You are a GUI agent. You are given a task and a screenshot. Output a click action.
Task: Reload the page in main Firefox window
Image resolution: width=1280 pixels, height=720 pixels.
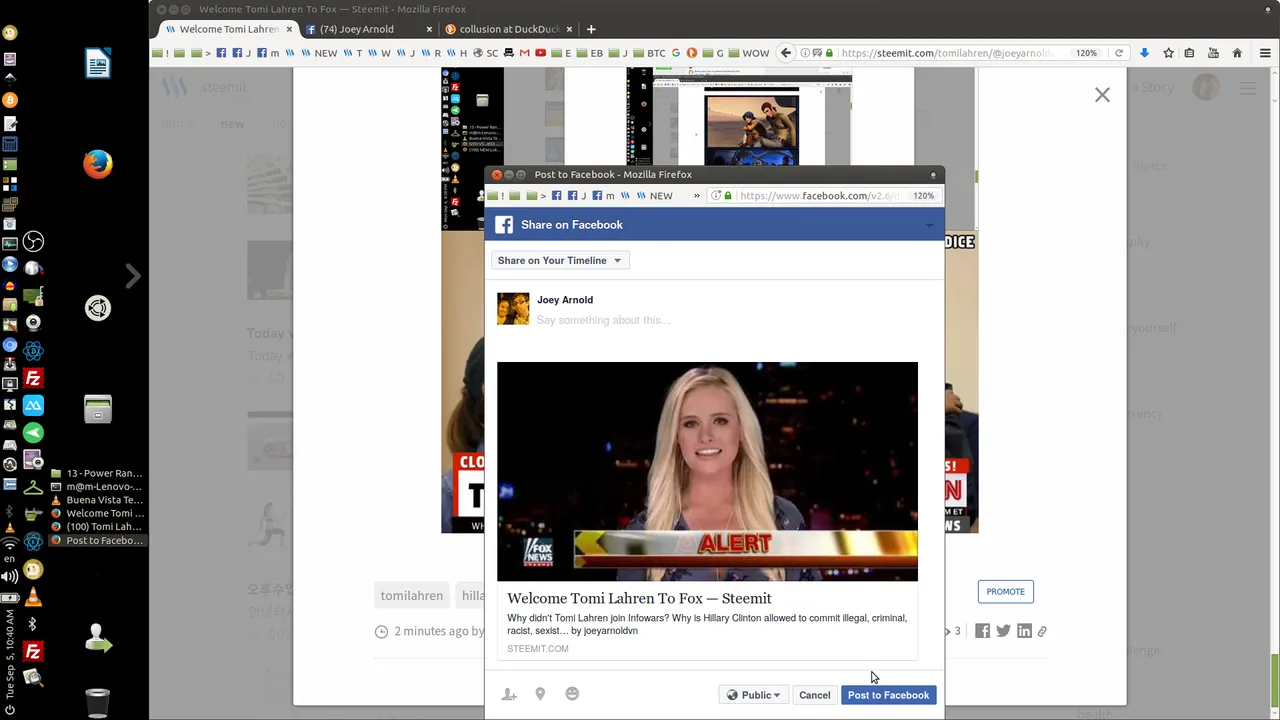coord(1119,53)
